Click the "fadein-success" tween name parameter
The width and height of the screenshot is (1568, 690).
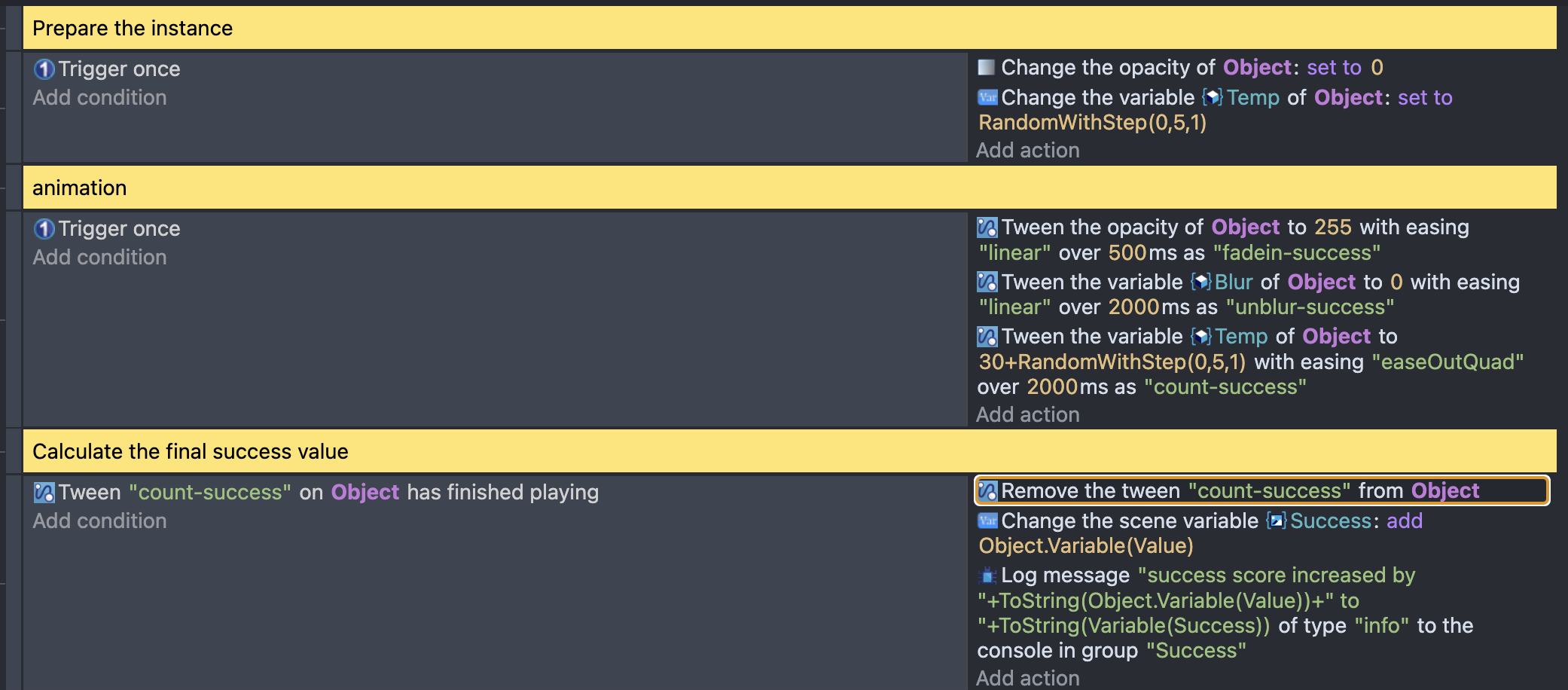(x=1297, y=253)
